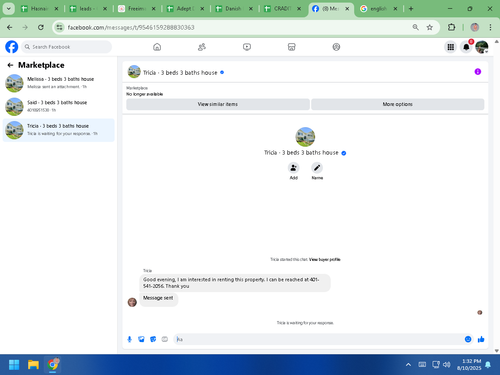This screenshot has height=375, width=500.
Task: Open the Windows notification bell in the tray
Action: (x=488, y=365)
